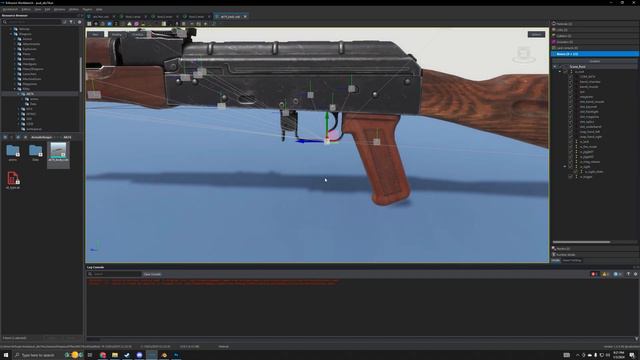Toggle checkbox for slot_bayonet bone
Image resolution: width=640 pixels, height=360 pixels.
[x=571, y=107]
